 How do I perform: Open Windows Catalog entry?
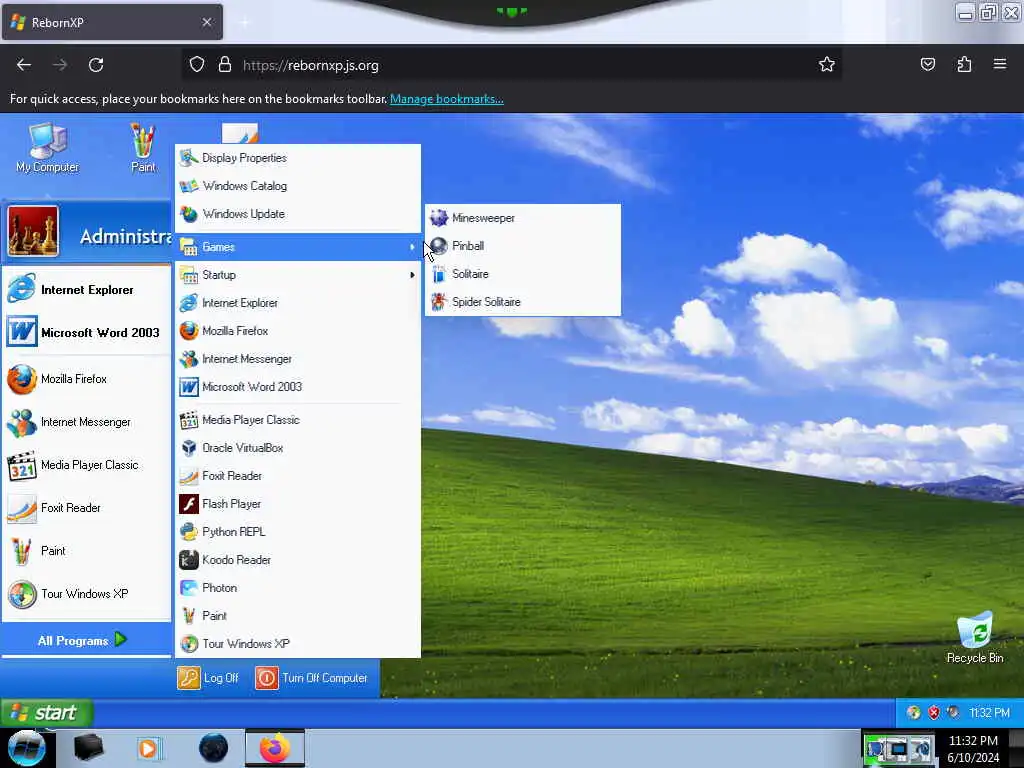(298, 186)
